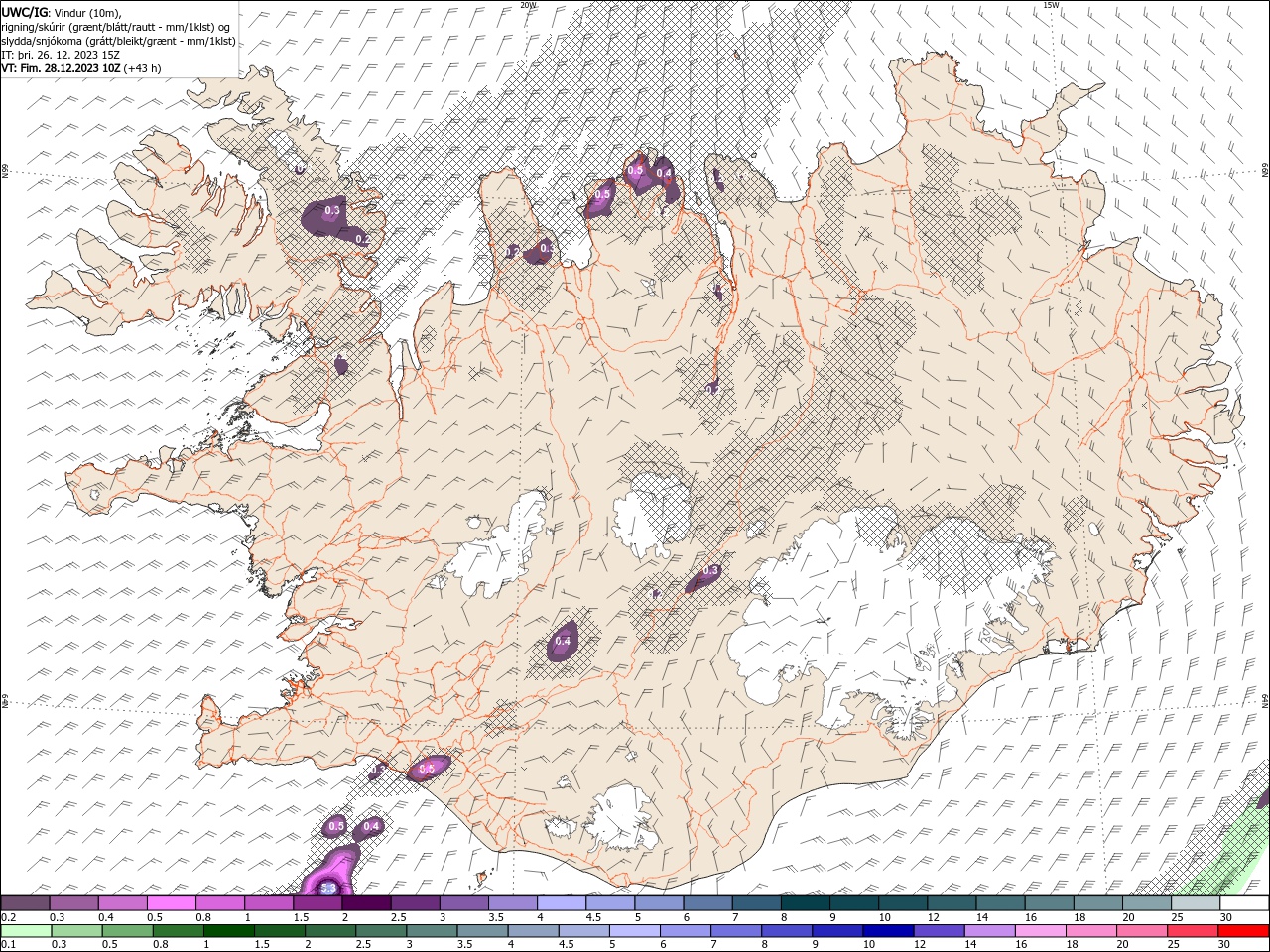This screenshot has height=952, width=1270.
Task: Click the '30' value in upper legend
Action: tap(1226, 917)
